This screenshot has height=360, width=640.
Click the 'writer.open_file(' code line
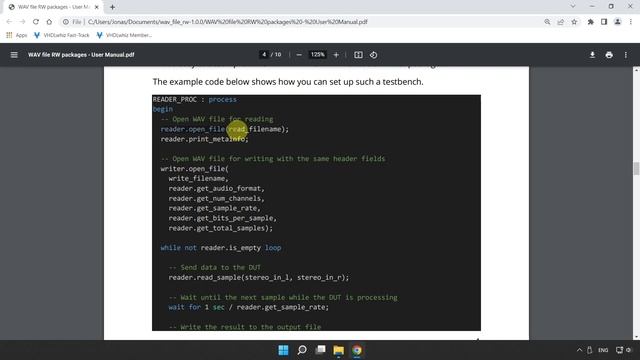(x=195, y=169)
